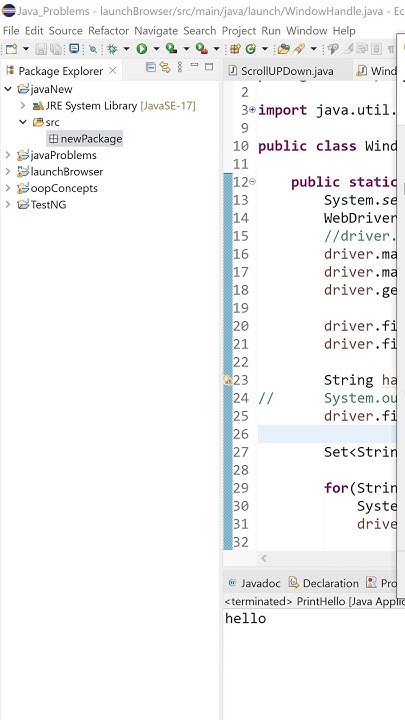Minimize the Package Explorer view
The width and height of the screenshot is (405, 720).
(x=194, y=66)
